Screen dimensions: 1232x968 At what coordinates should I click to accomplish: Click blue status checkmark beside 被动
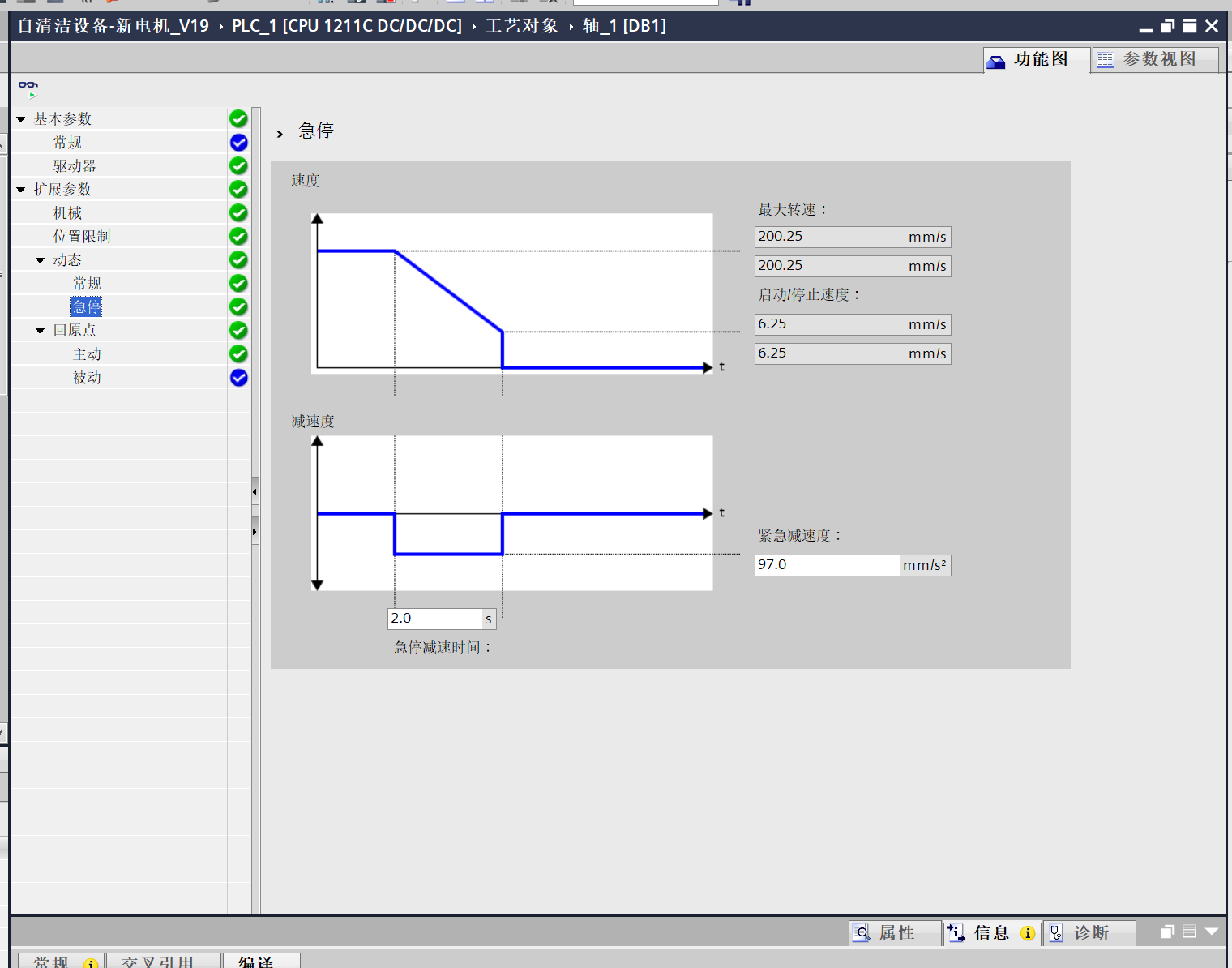[x=238, y=378]
